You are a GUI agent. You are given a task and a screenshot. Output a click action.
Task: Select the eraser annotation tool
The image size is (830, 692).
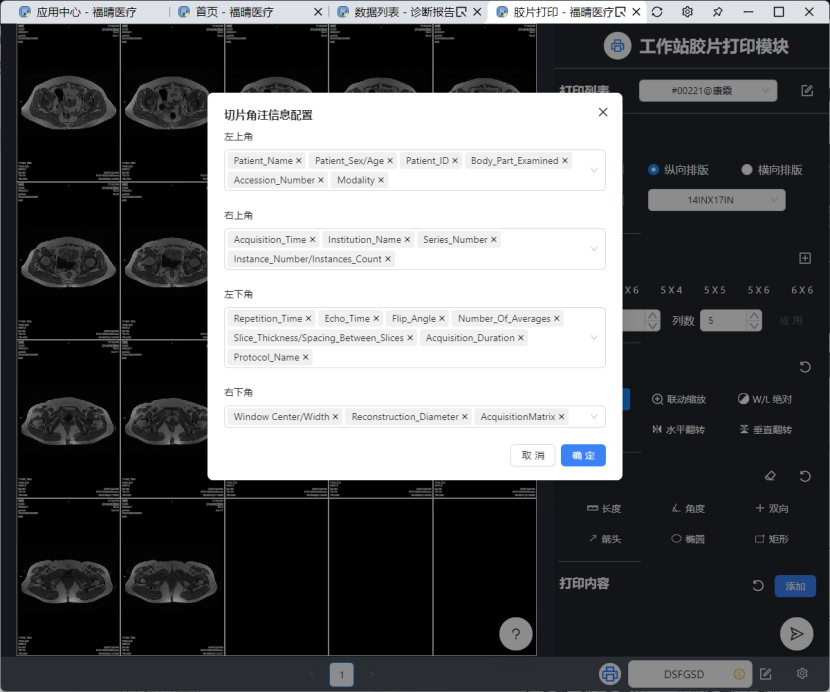tap(769, 477)
